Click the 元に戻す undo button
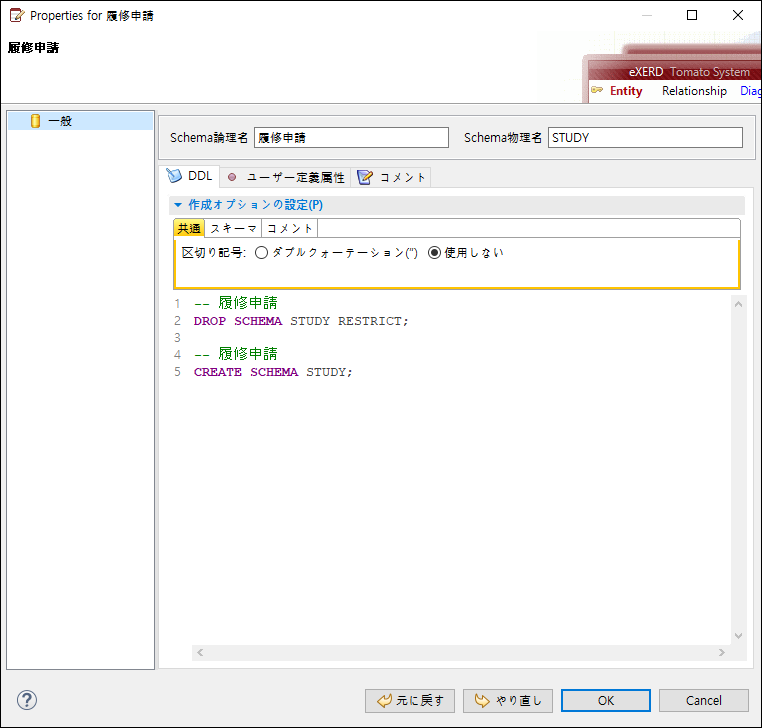 [410, 700]
